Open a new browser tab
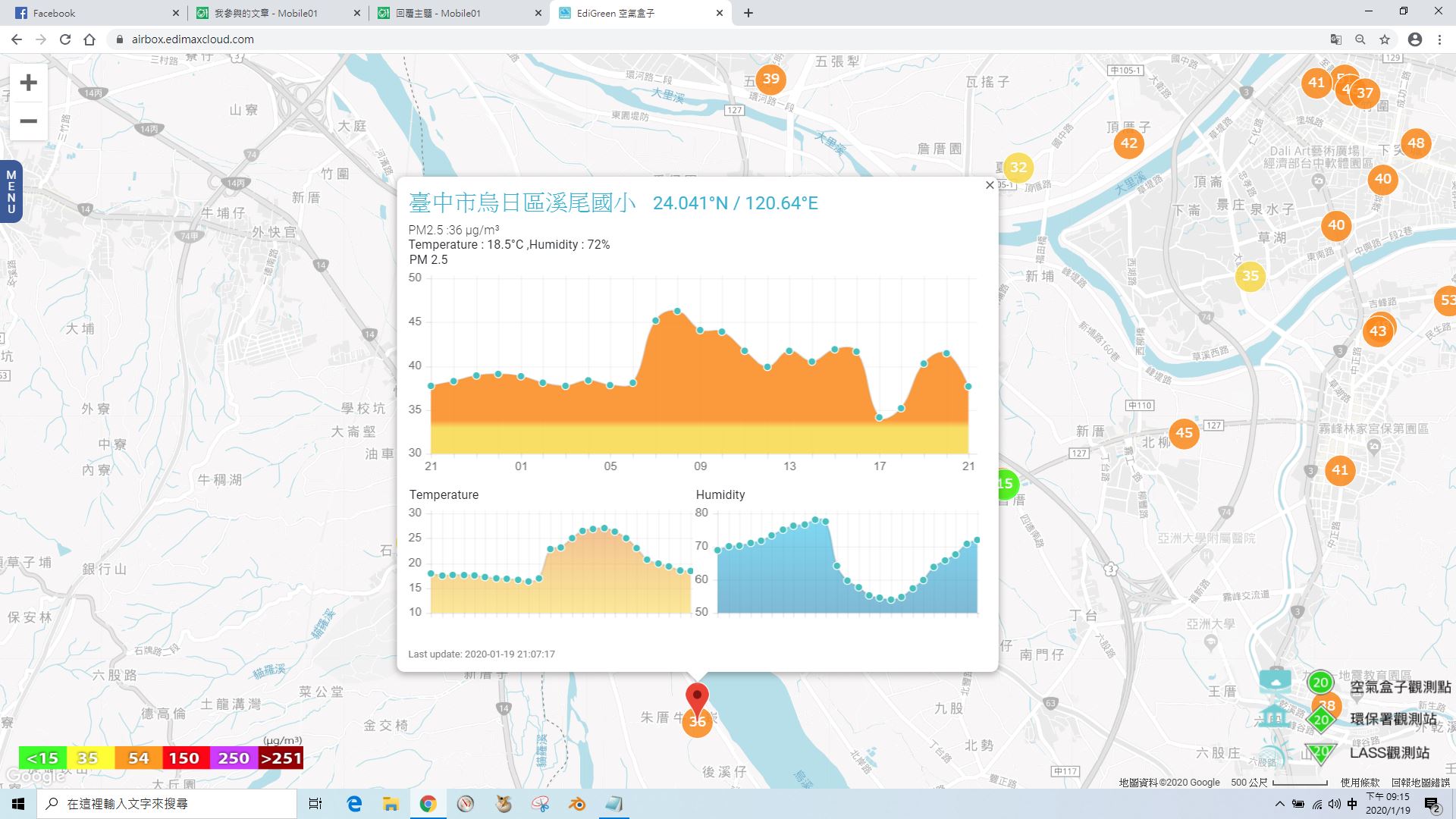Viewport: 1456px width, 819px height. tap(748, 13)
